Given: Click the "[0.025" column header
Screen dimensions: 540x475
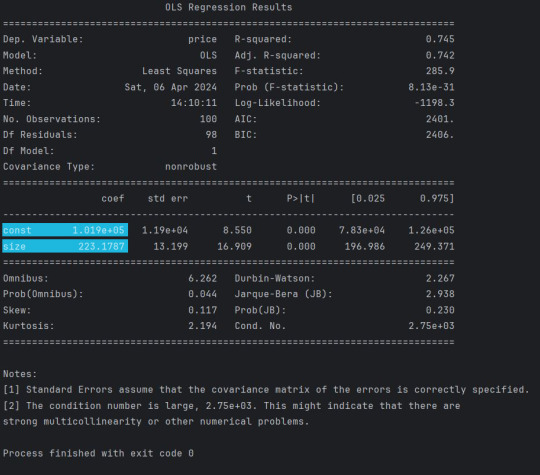Looking at the screenshot, I should click(367, 198).
